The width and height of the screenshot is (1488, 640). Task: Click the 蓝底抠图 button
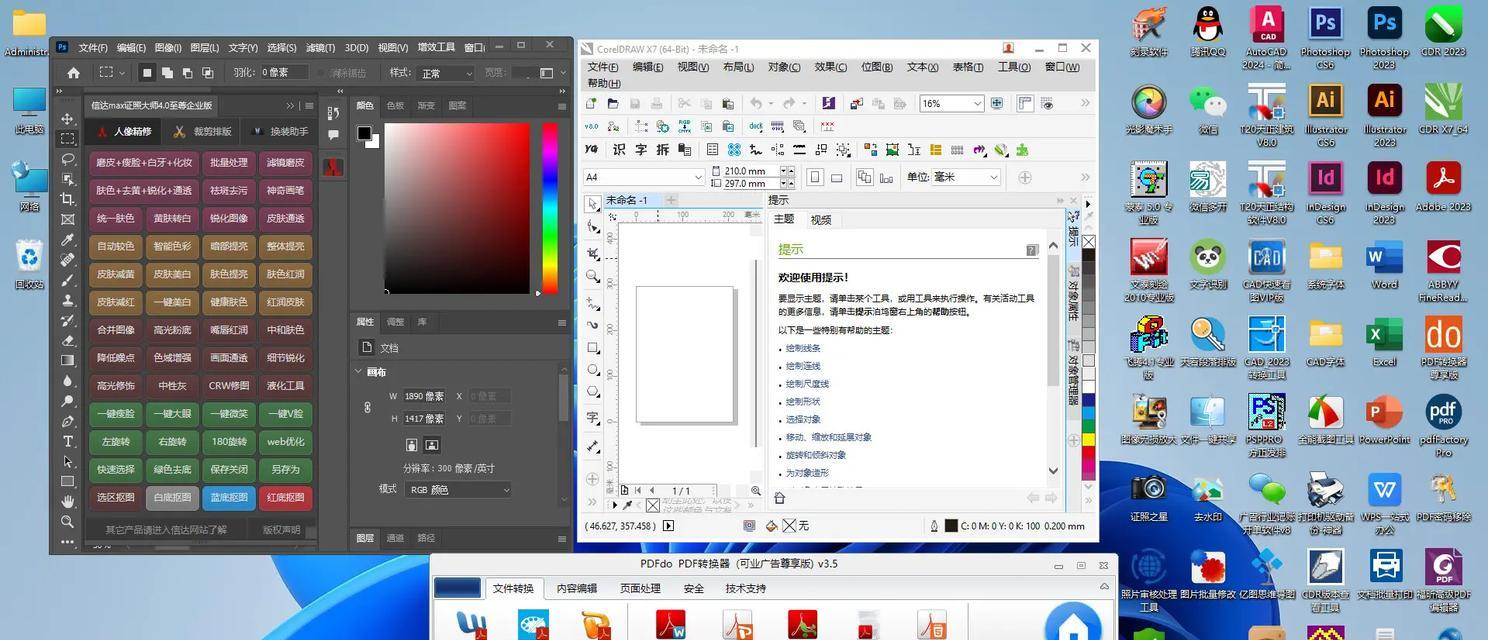click(228, 497)
